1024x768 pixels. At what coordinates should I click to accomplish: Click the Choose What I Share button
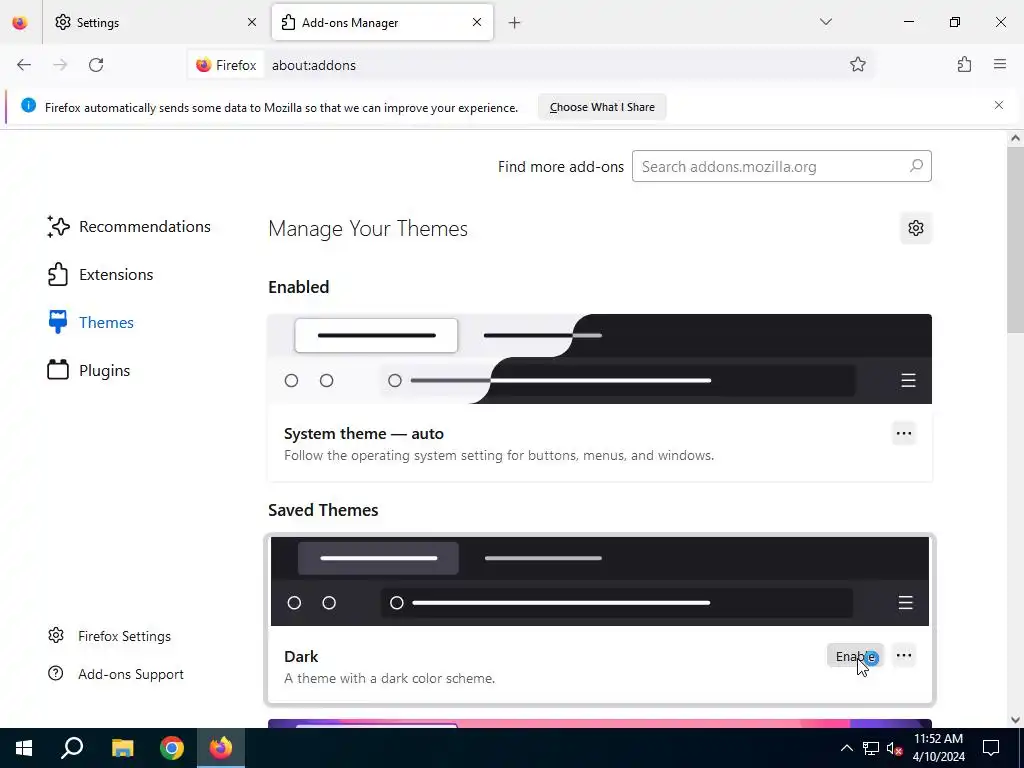point(602,107)
